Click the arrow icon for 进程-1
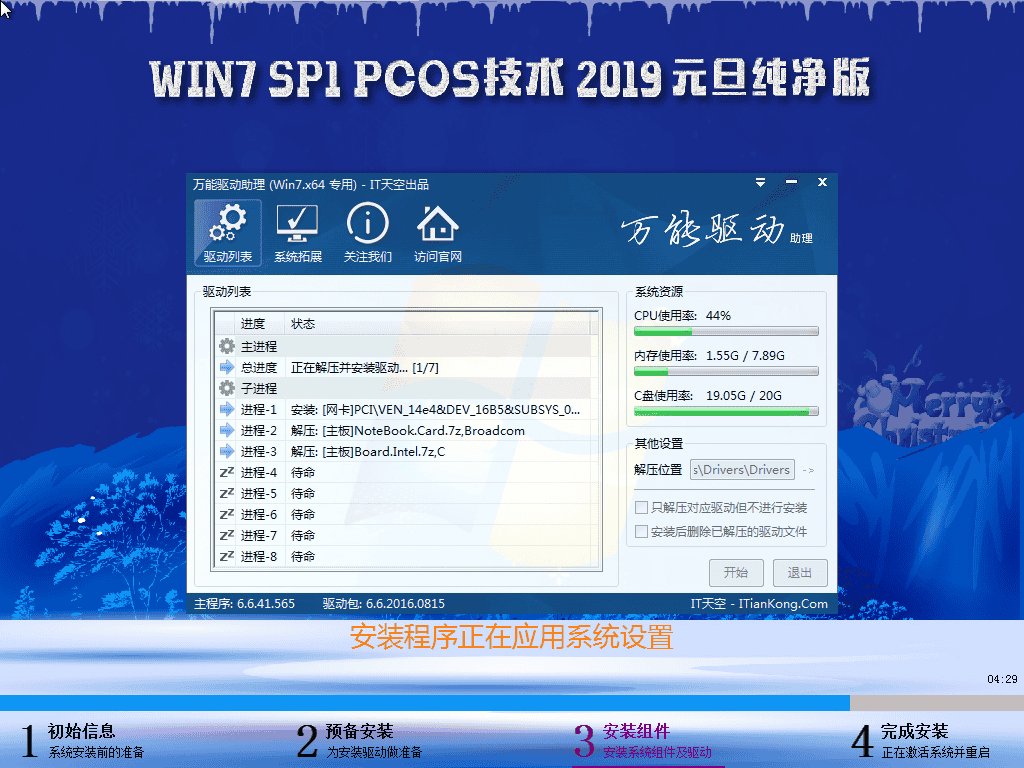Screen dimensions: 1024x768 click(x=227, y=409)
